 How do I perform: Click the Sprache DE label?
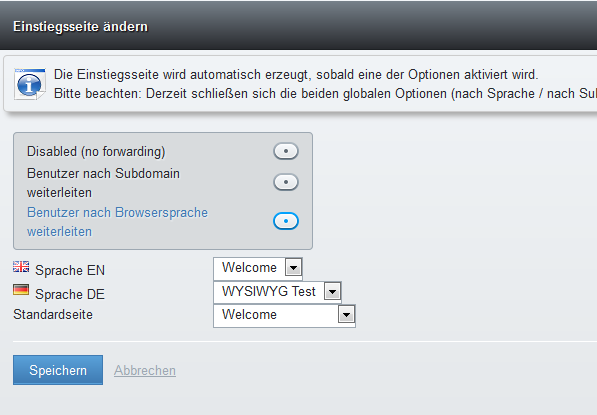[x=70, y=294]
